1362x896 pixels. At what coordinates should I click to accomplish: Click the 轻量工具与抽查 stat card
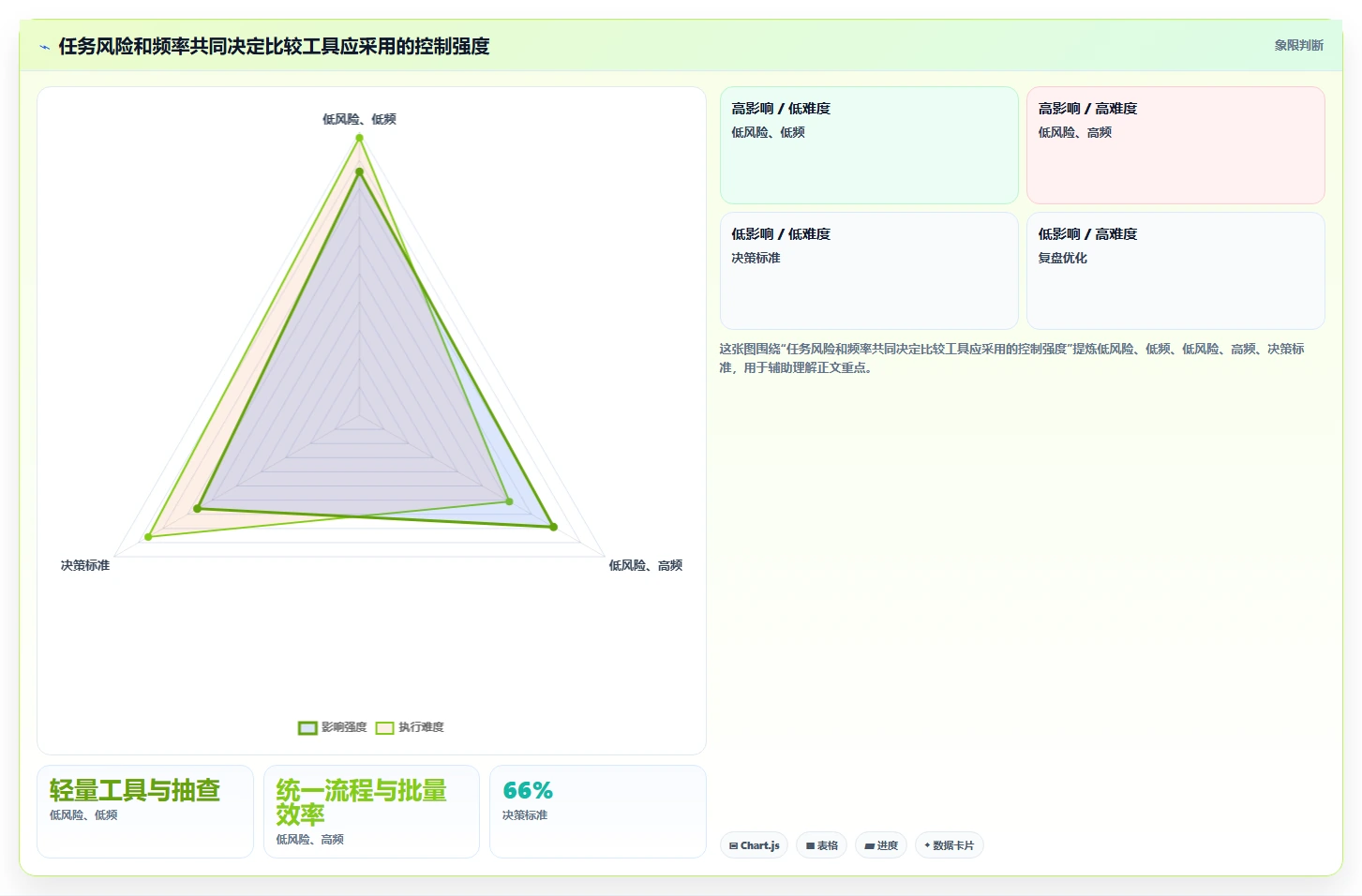(x=145, y=812)
